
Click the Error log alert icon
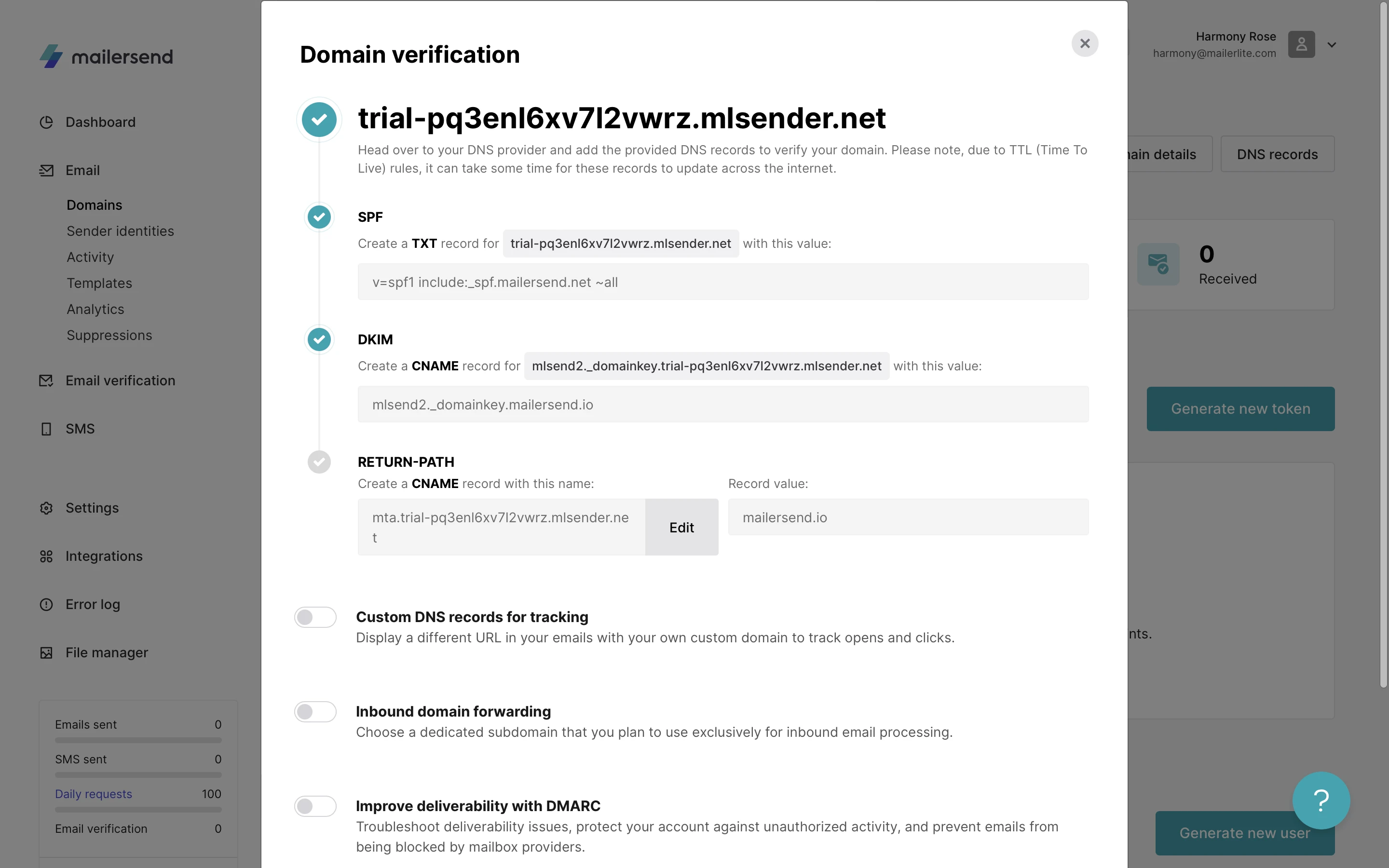(46, 605)
